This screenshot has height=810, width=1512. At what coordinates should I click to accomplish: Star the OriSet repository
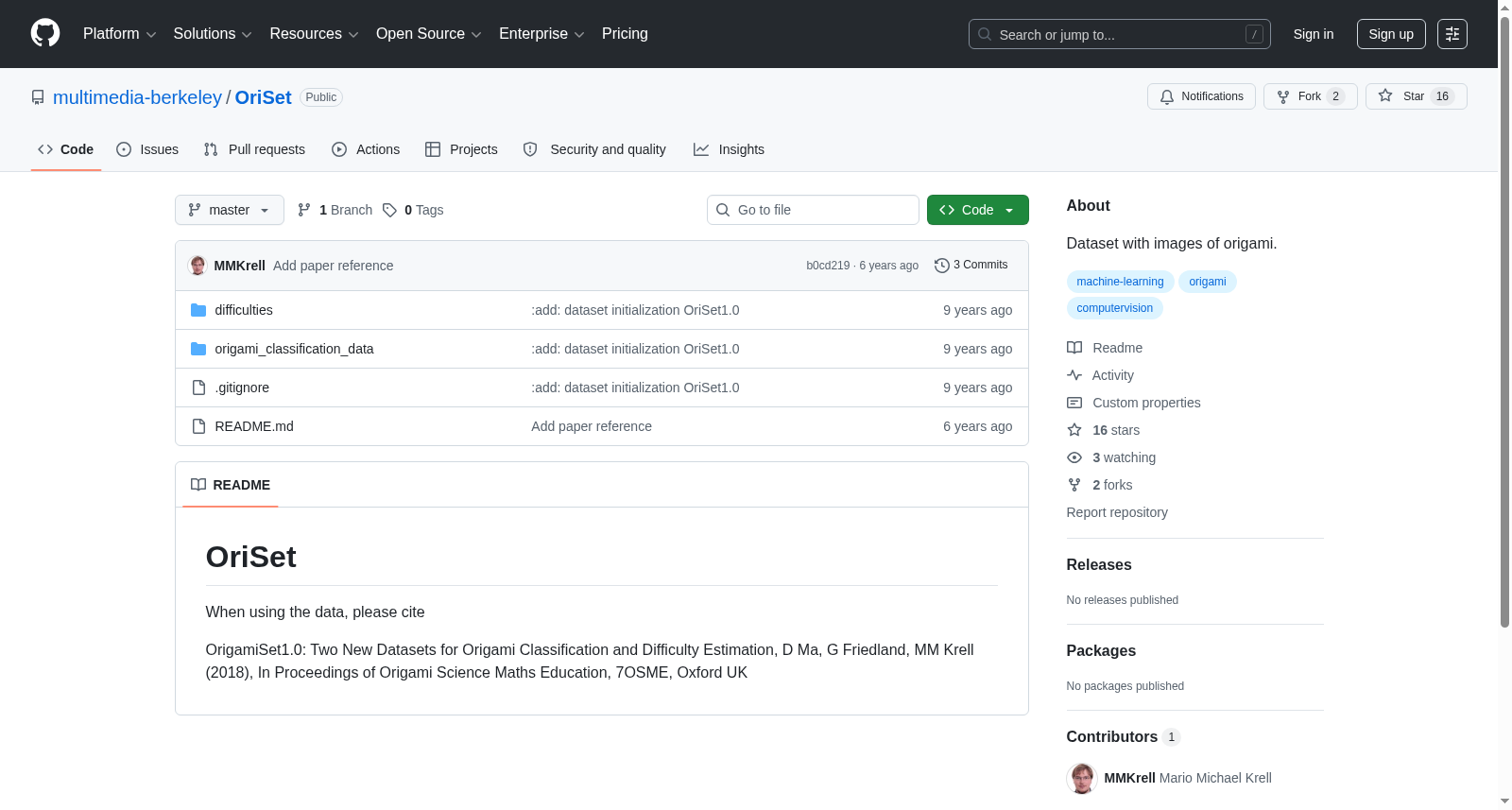(x=1416, y=96)
